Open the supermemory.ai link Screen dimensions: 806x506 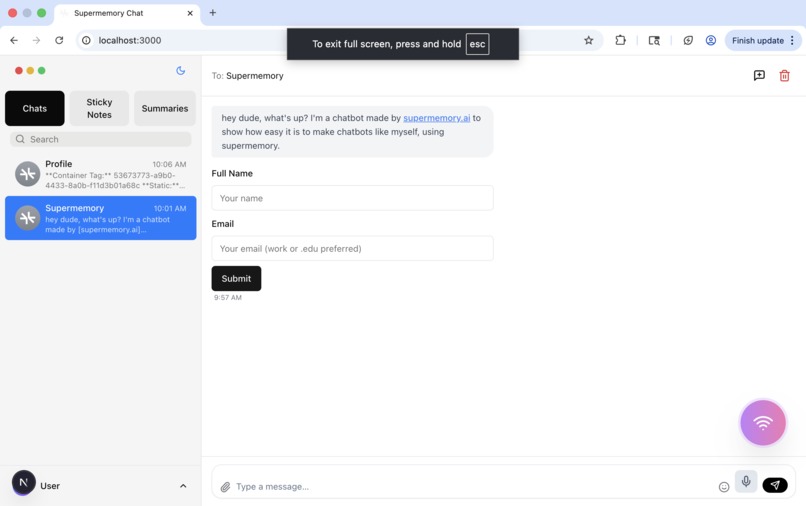[436, 118]
